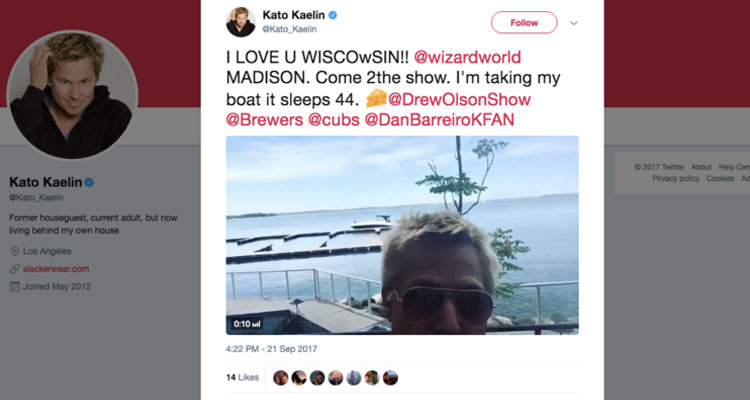This screenshot has height=400, width=750.
Task: Click the 14 Likes count
Action: click(243, 378)
